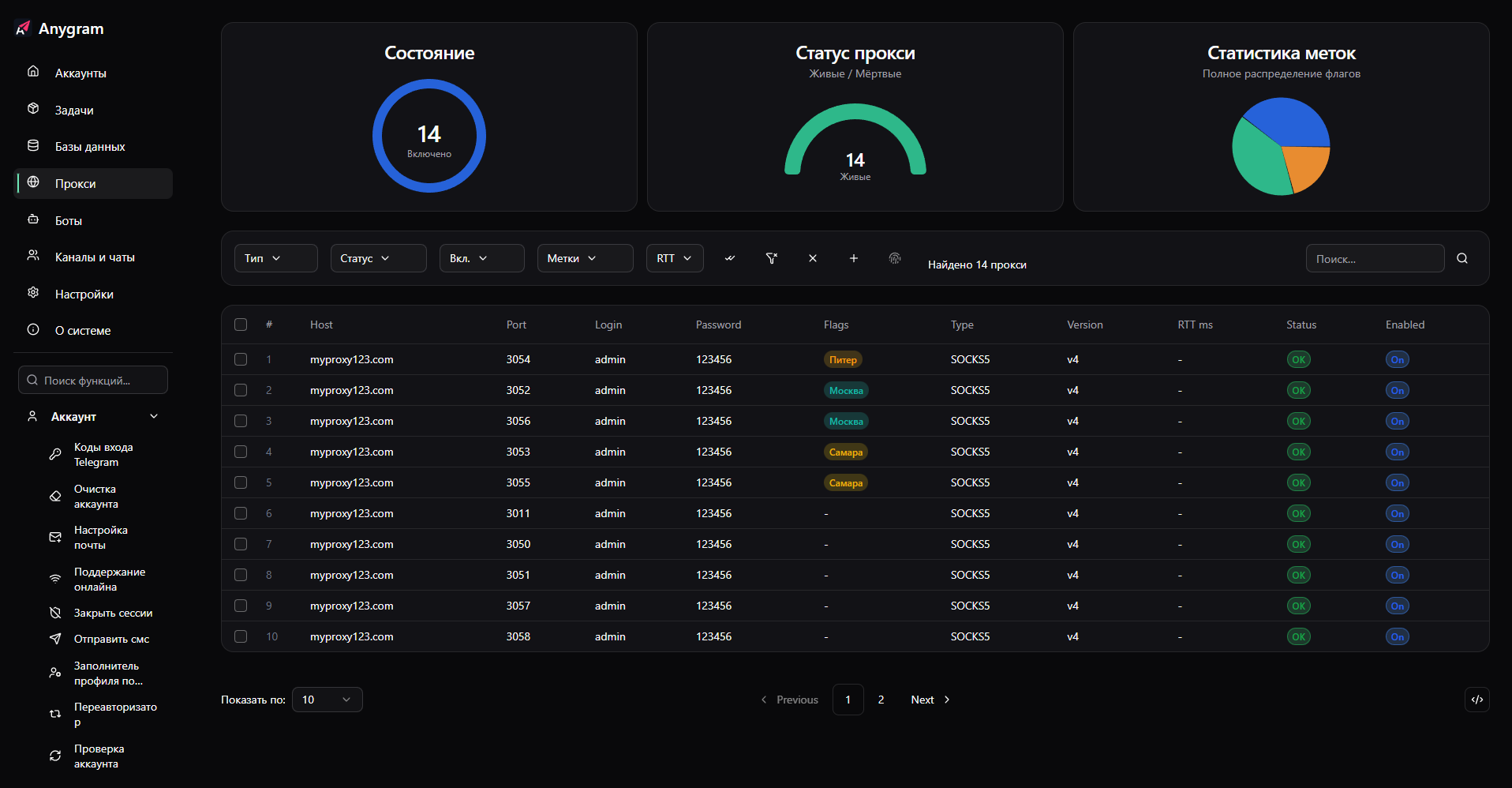Image resolution: width=1512 pixels, height=788 pixels.
Task: Toggle the On switch for port 3052 row
Action: pyautogui.click(x=1398, y=390)
